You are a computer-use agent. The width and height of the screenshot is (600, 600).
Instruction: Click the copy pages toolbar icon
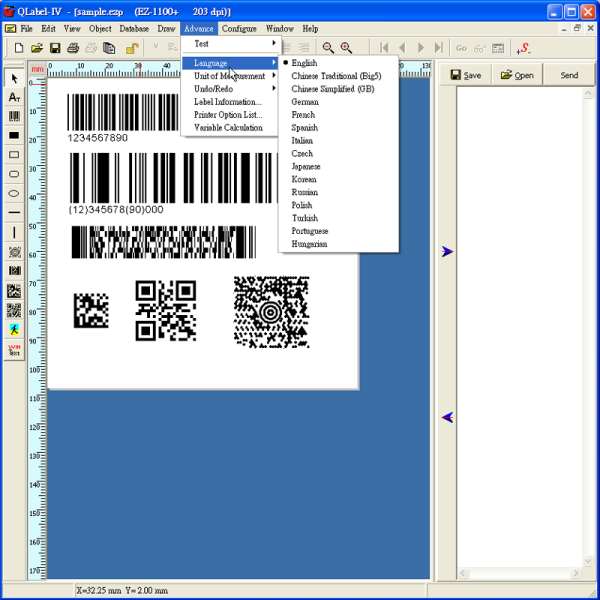pos(109,48)
